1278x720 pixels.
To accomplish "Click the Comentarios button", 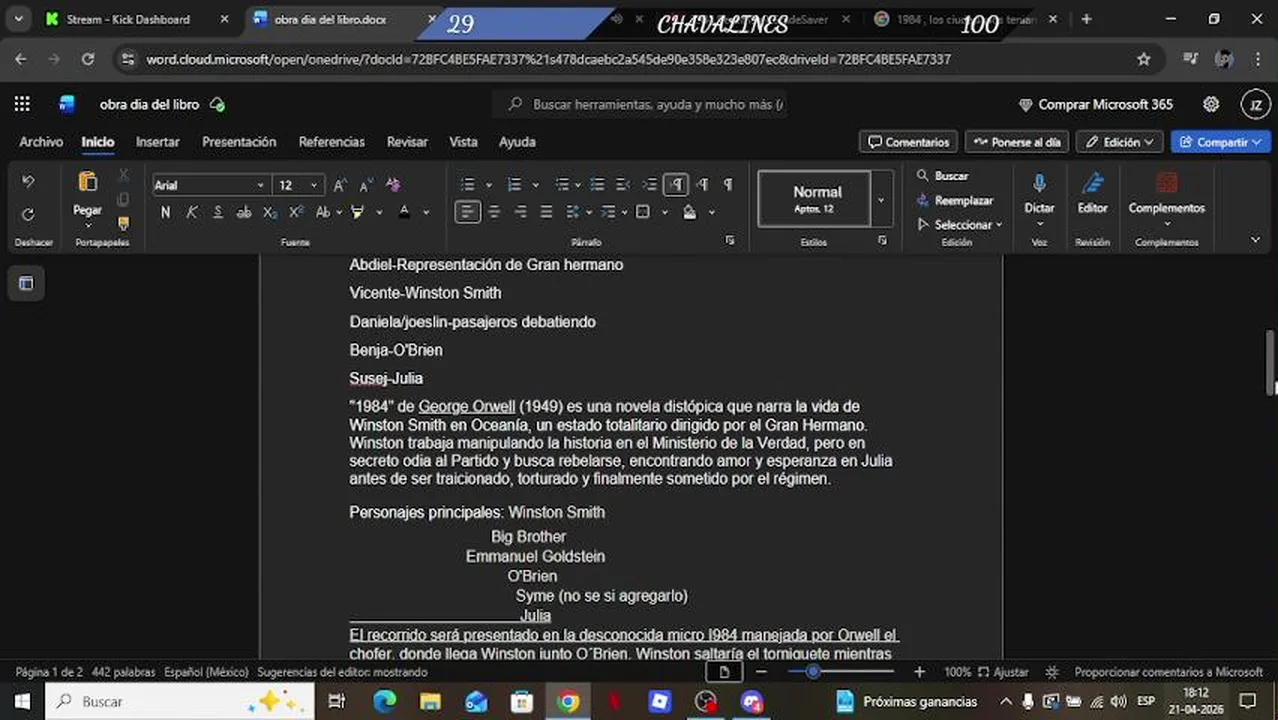I will (x=908, y=142).
